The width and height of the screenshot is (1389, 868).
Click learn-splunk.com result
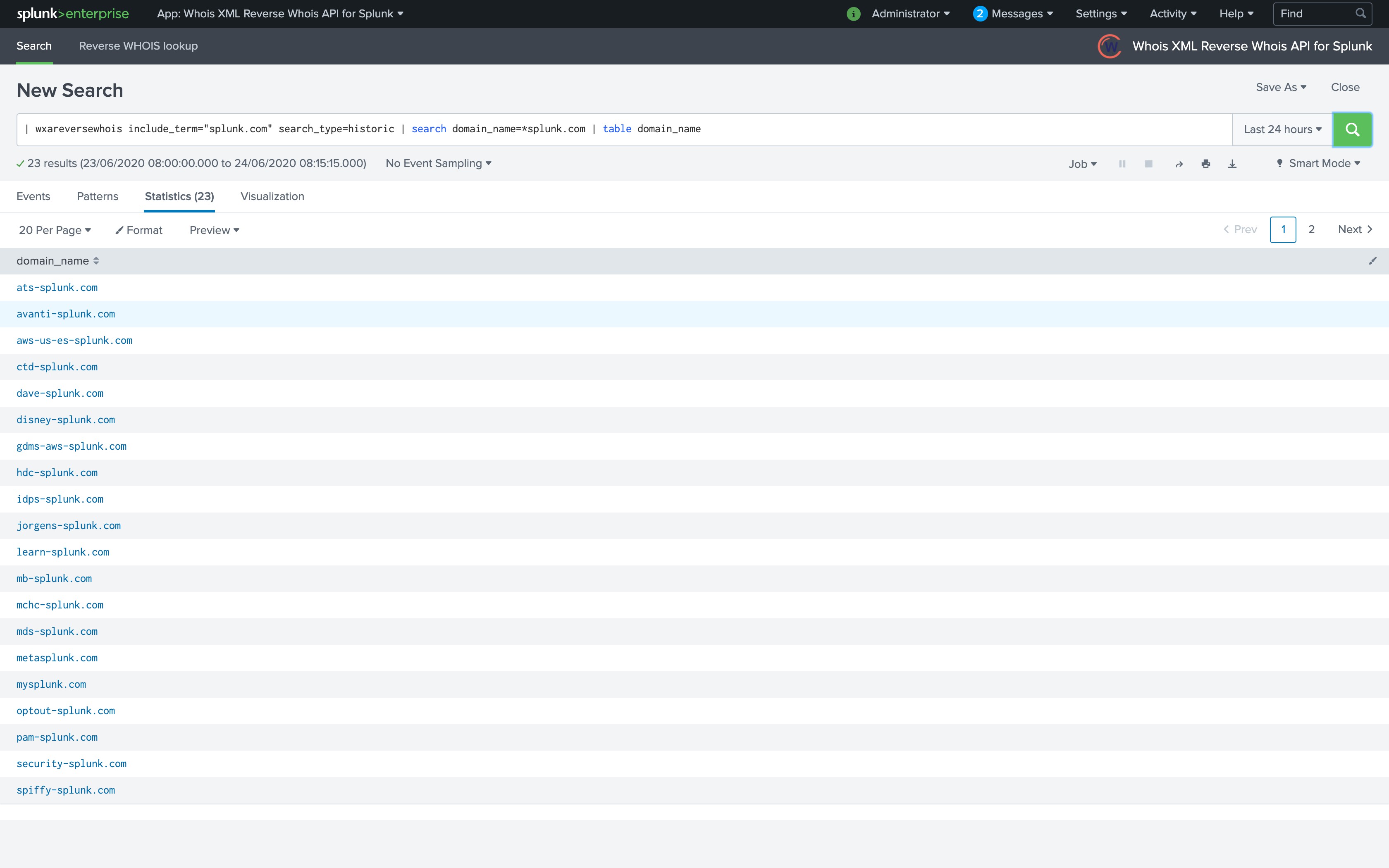point(62,552)
